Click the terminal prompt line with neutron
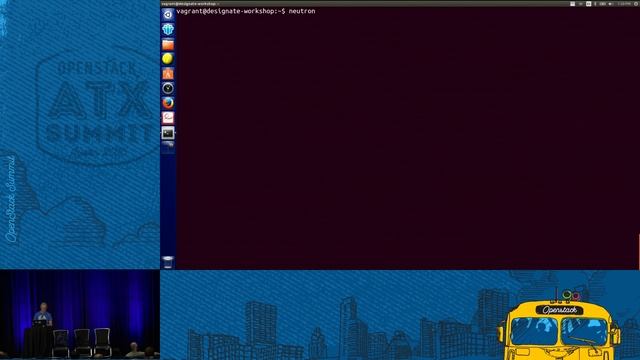The image size is (640, 360). 246,11
